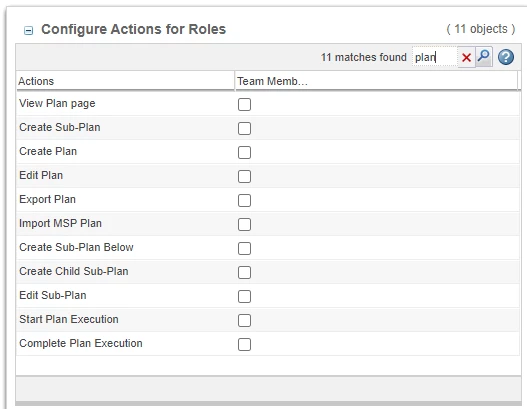The height and width of the screenshot is (409, 527).
Task: Tick the Complete Plan Execution checkbox
Action: click(244, 344)
